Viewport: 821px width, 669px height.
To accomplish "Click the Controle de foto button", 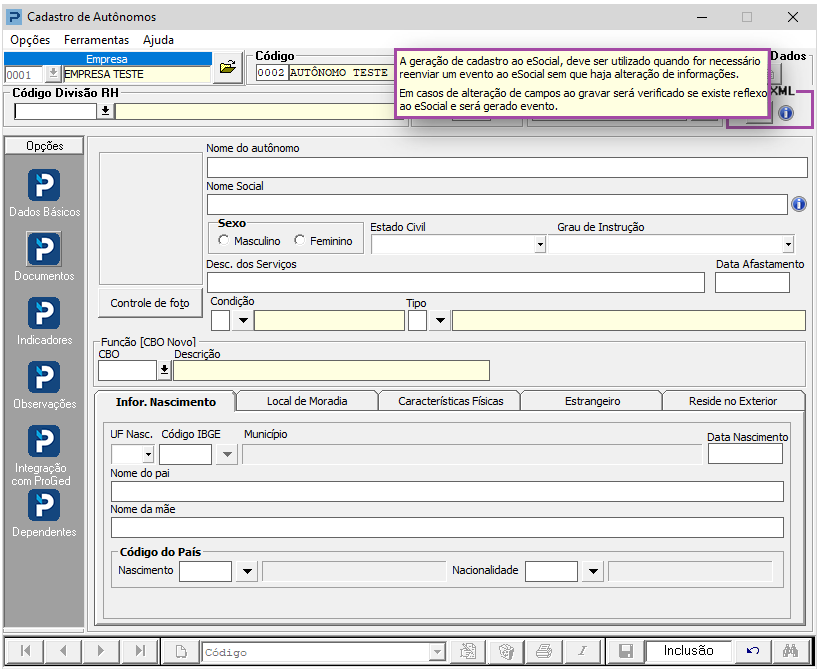I will [x=150, y=303].
